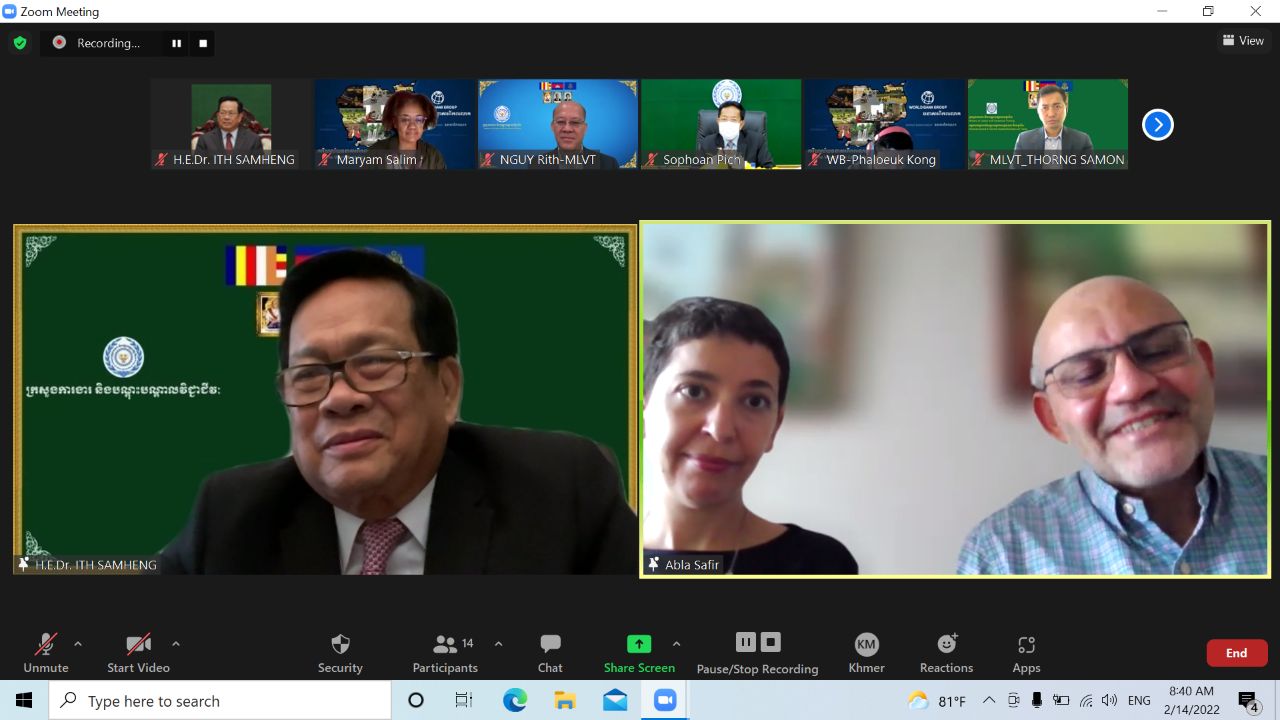This screenshot has width=1280, height=720.
Task: Open the Security shield options
Action: pos(340,653)
